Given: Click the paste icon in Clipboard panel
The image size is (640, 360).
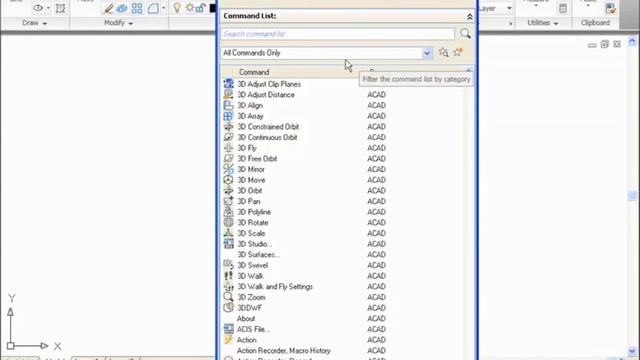Looking at the screenshot, I should [610, 8].
